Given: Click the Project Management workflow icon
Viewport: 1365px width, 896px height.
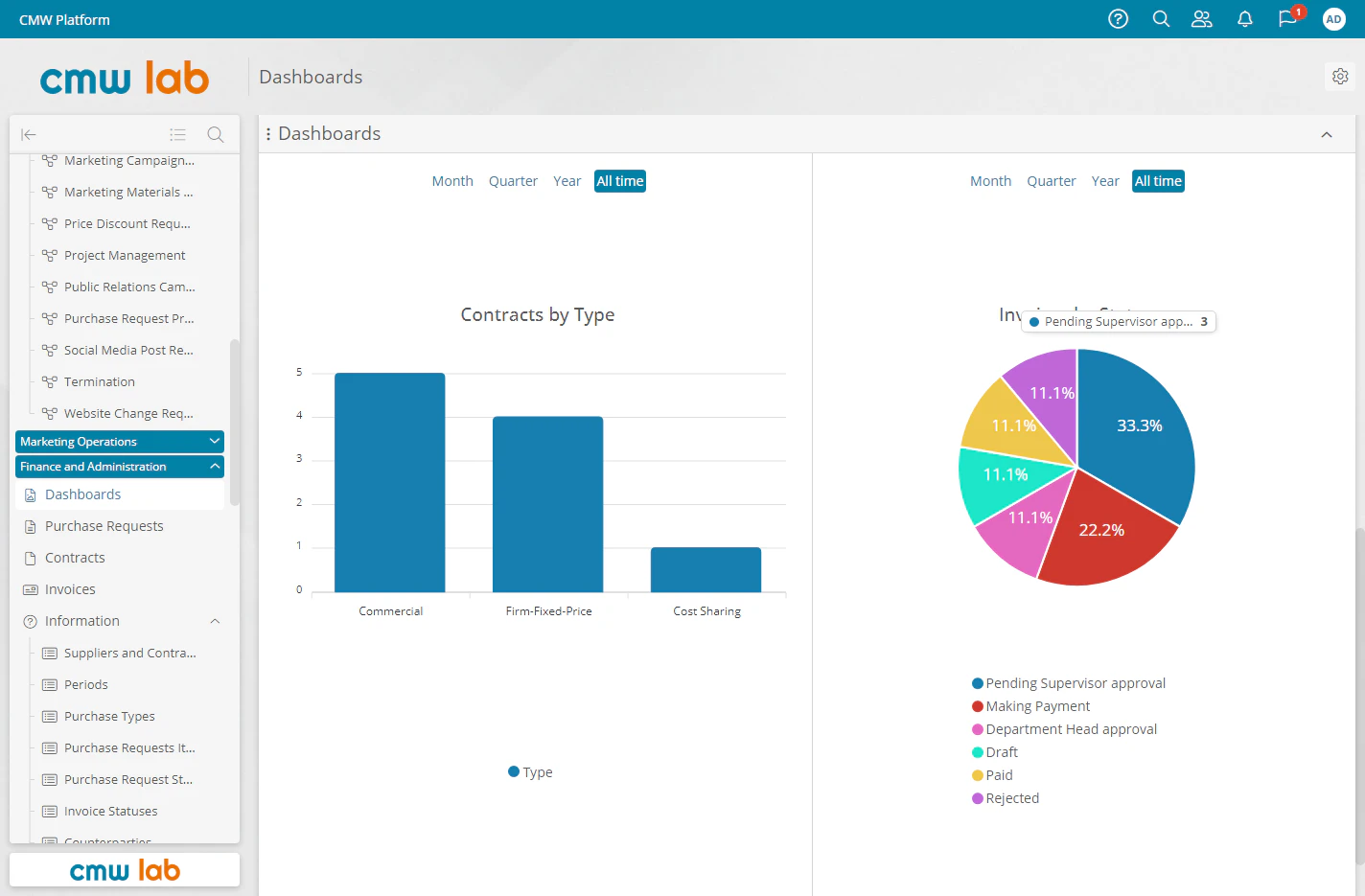Looking at the screenshot, I should point(49,255).
